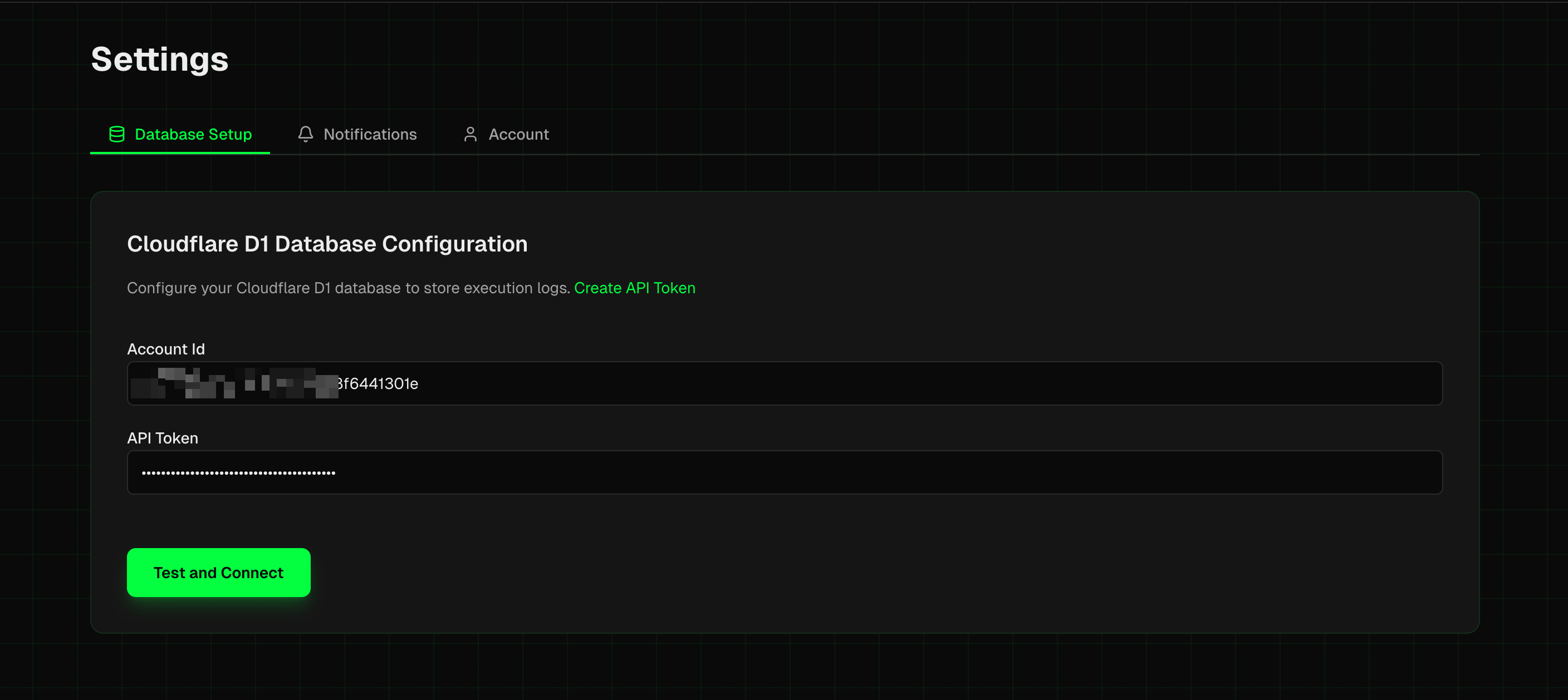Click the visible Account Id ending 8f6441301e
1568x700 pixels.
tap(378, 383)
